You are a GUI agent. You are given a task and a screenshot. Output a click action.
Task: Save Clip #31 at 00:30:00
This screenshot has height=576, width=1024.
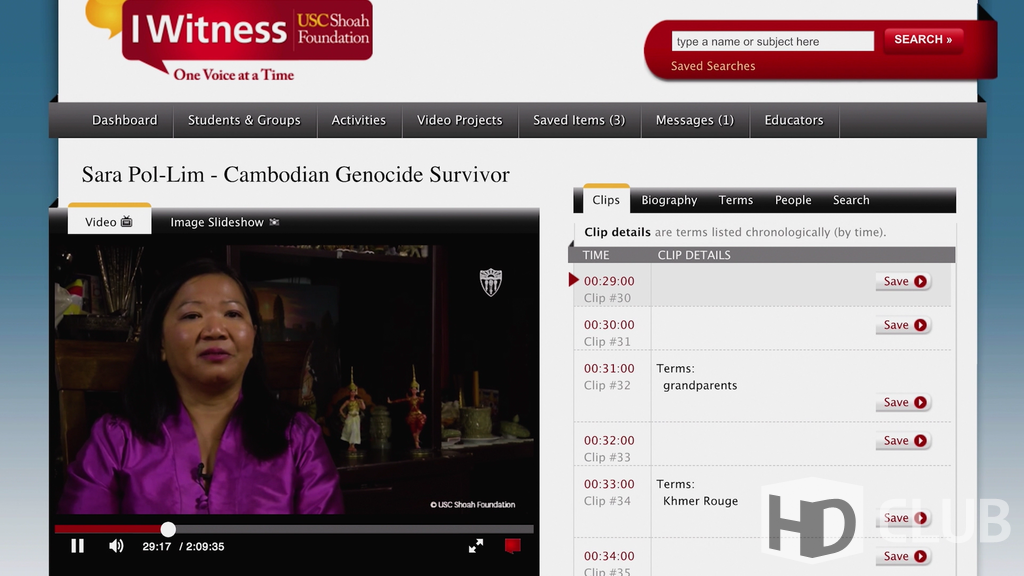(x=904, y=325)
